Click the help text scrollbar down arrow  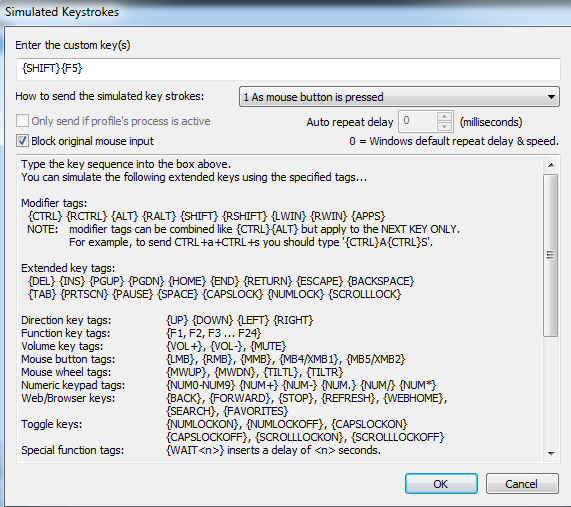[551, 453]
